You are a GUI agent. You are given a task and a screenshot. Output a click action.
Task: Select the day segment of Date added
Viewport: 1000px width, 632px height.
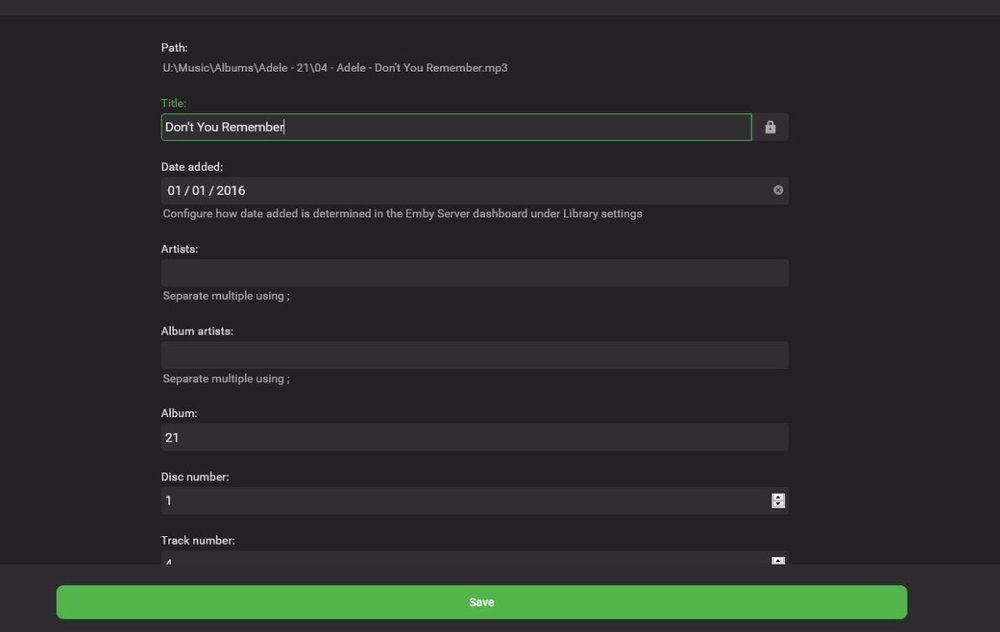(199, 190)
